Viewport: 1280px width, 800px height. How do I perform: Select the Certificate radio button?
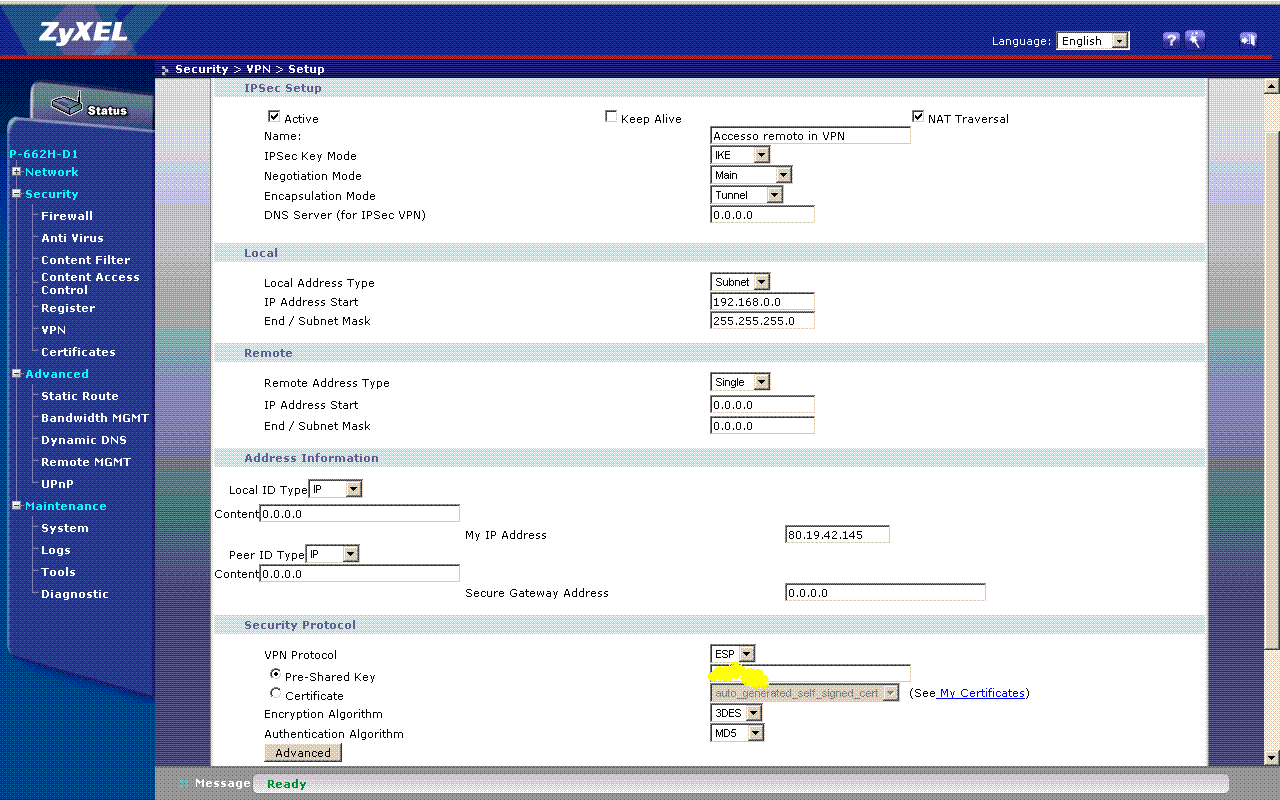[x=275, y=693]
